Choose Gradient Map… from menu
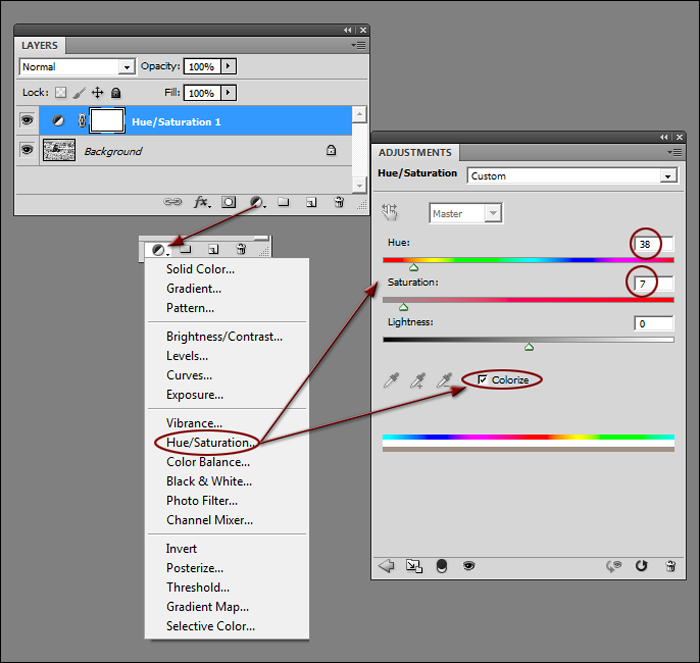 click(208, 607)
